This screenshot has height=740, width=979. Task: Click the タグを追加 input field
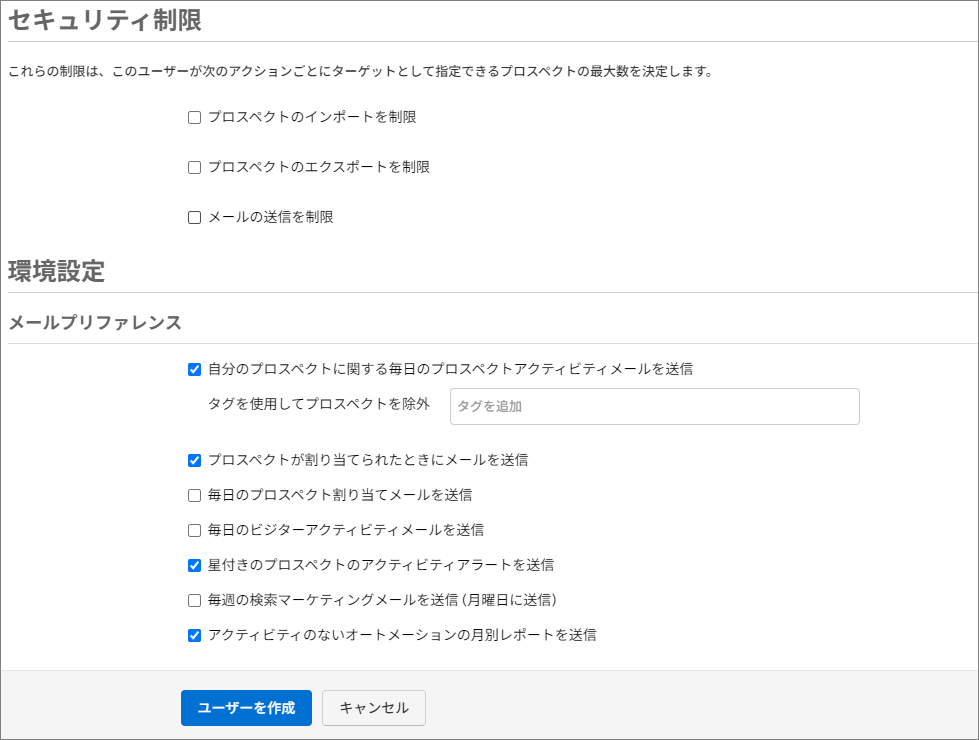pyautogui.click(x=654, y=407)
